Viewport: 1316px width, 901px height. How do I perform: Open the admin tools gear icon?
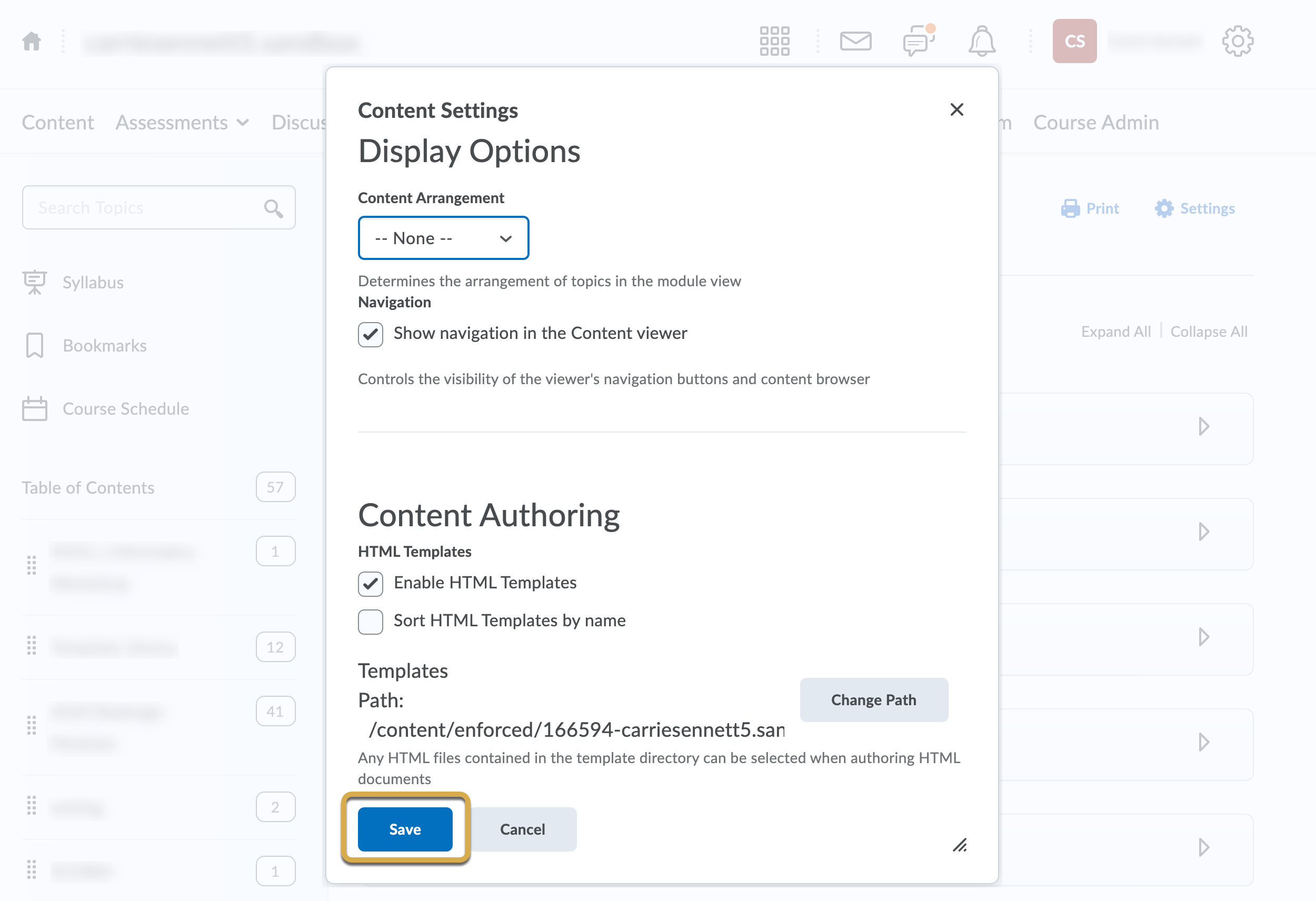coord(1237,41)
